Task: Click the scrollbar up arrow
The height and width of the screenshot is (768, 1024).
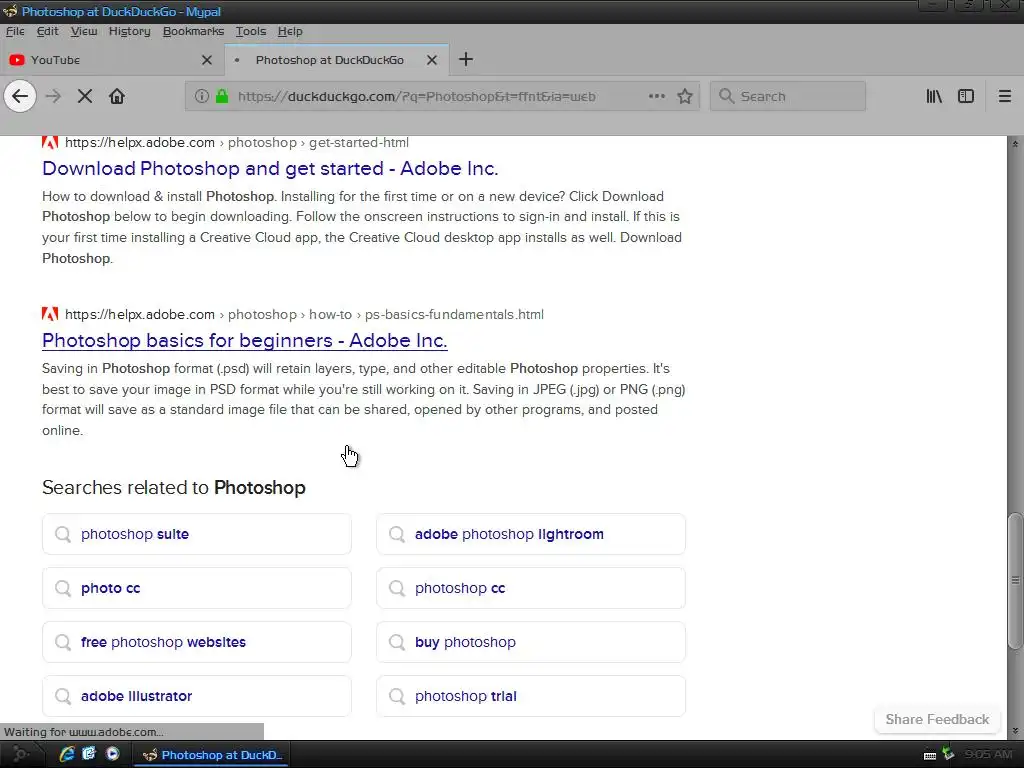Action: [x=1015, y=144]
